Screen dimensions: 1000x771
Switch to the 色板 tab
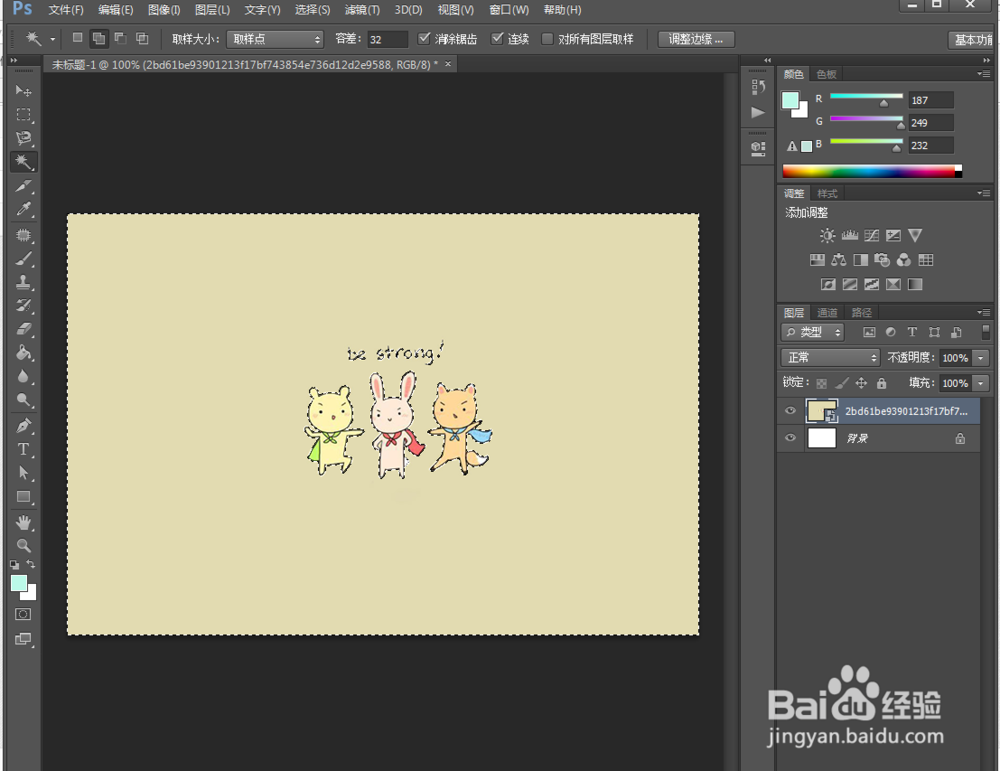(x=826, y=75)
